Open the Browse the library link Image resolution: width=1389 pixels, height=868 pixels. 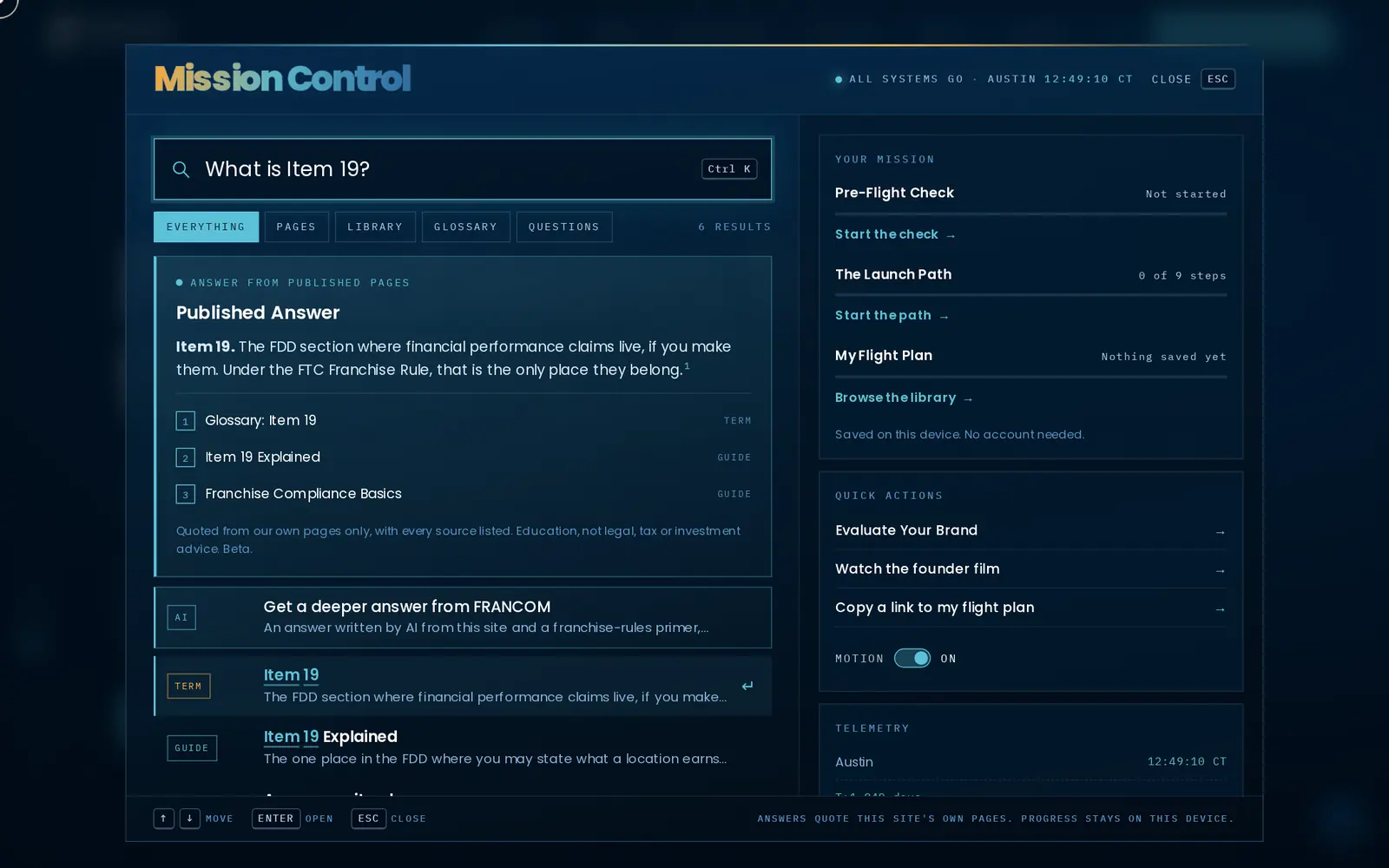click(x=904, y=398)
